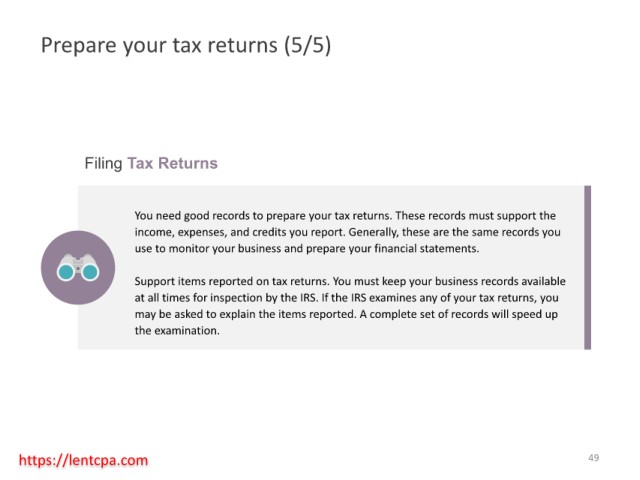Click 'use to monitor your business' line
This screenshot has width=640, height=480.
210,248
